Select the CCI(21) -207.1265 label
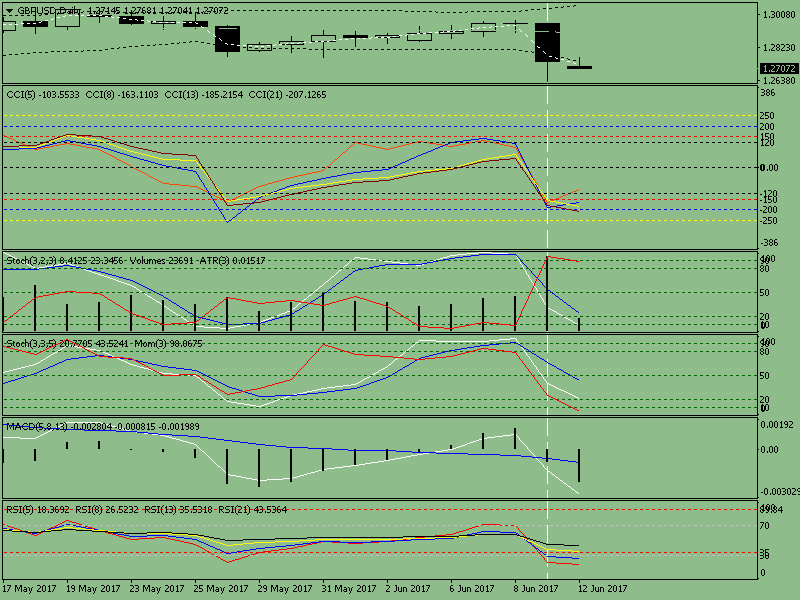This screenshot has height=600, width=800. (287, 95)
